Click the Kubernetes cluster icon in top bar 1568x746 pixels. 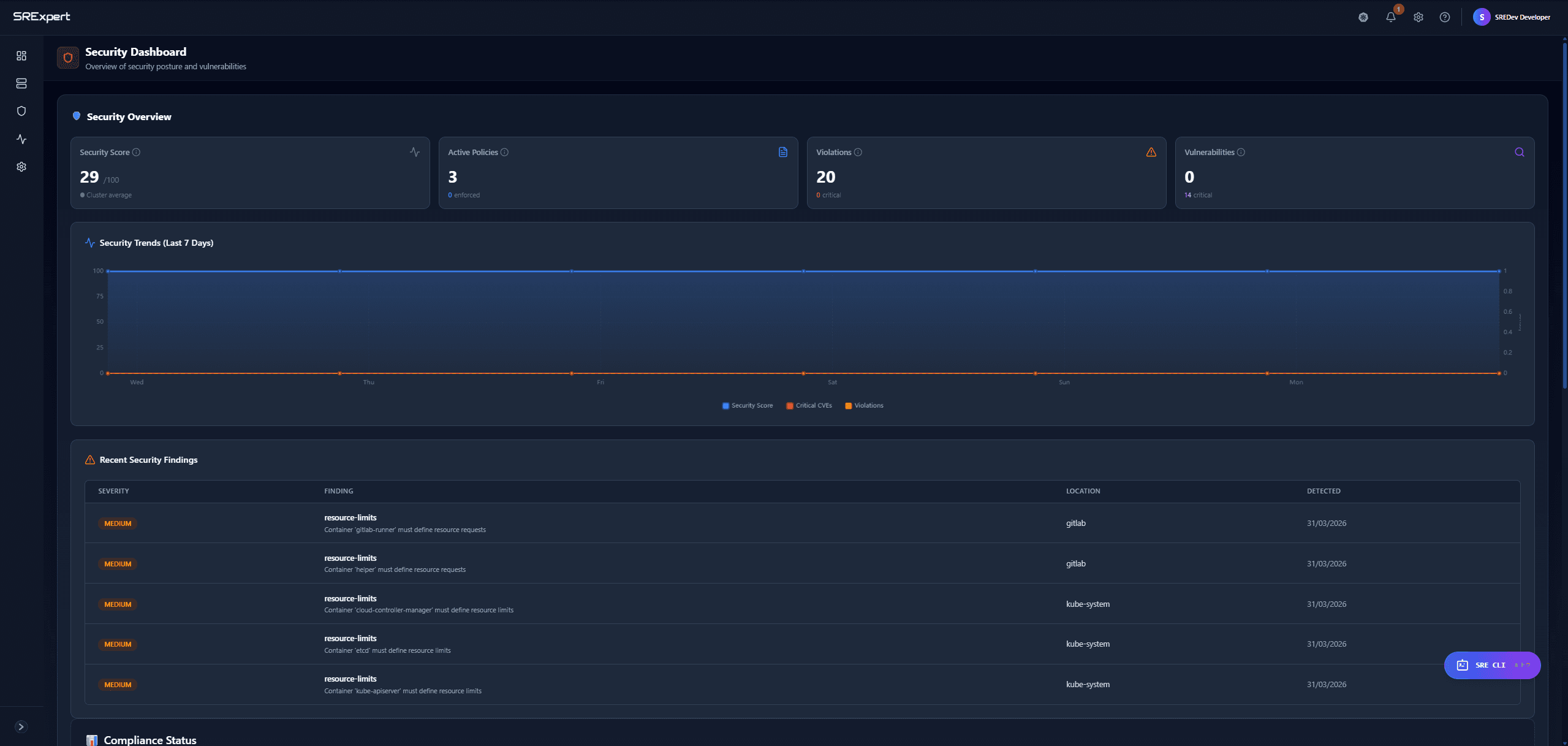1363,17
